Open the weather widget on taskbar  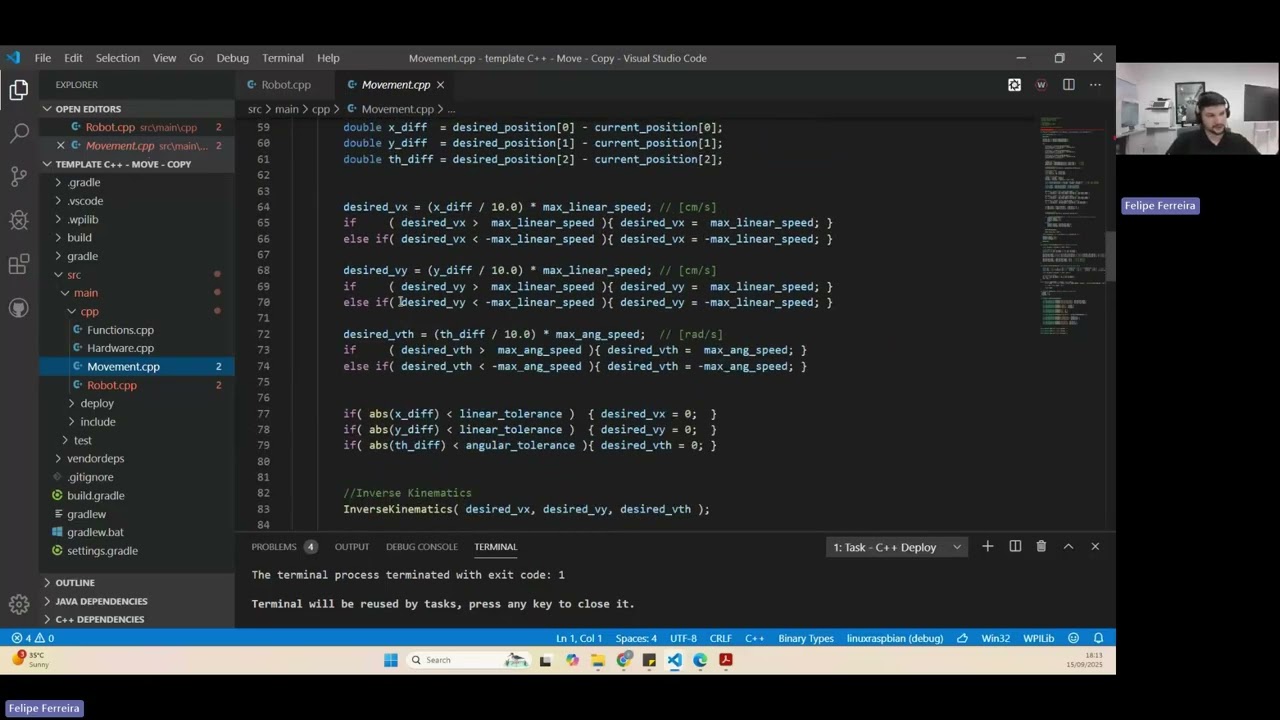pos(30,660)
